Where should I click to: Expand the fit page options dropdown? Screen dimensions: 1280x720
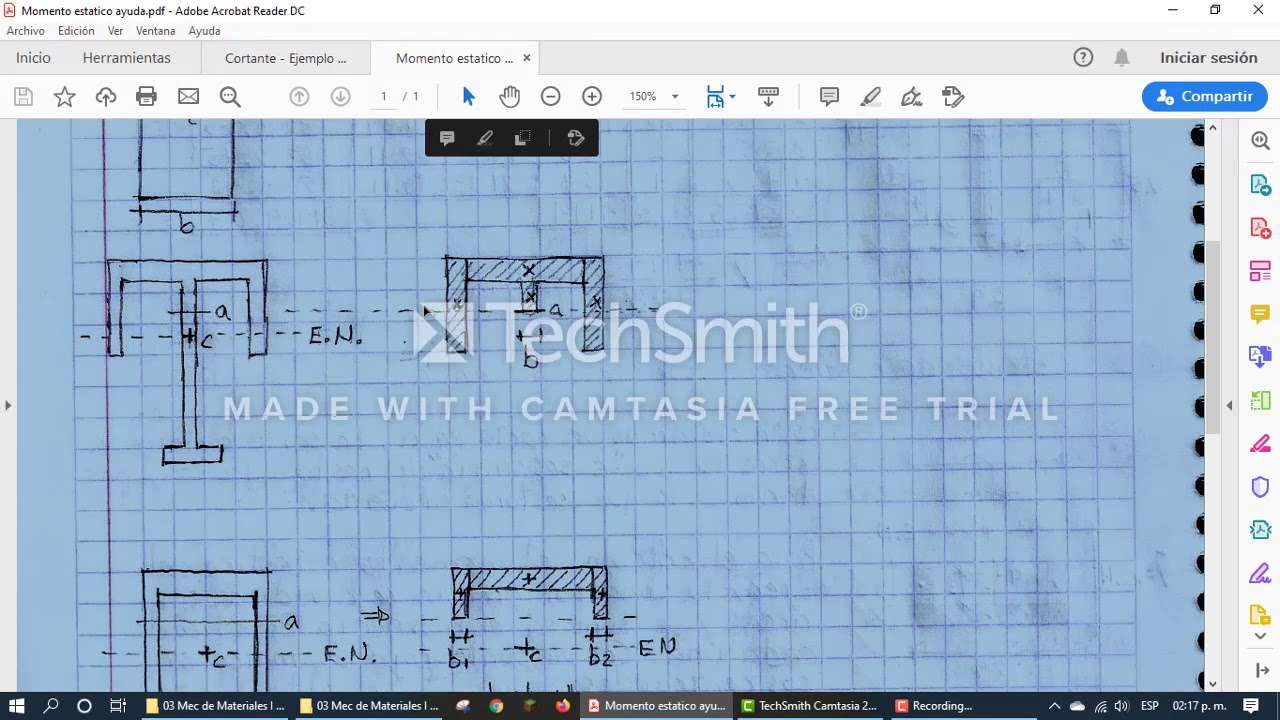click(733, 97)
